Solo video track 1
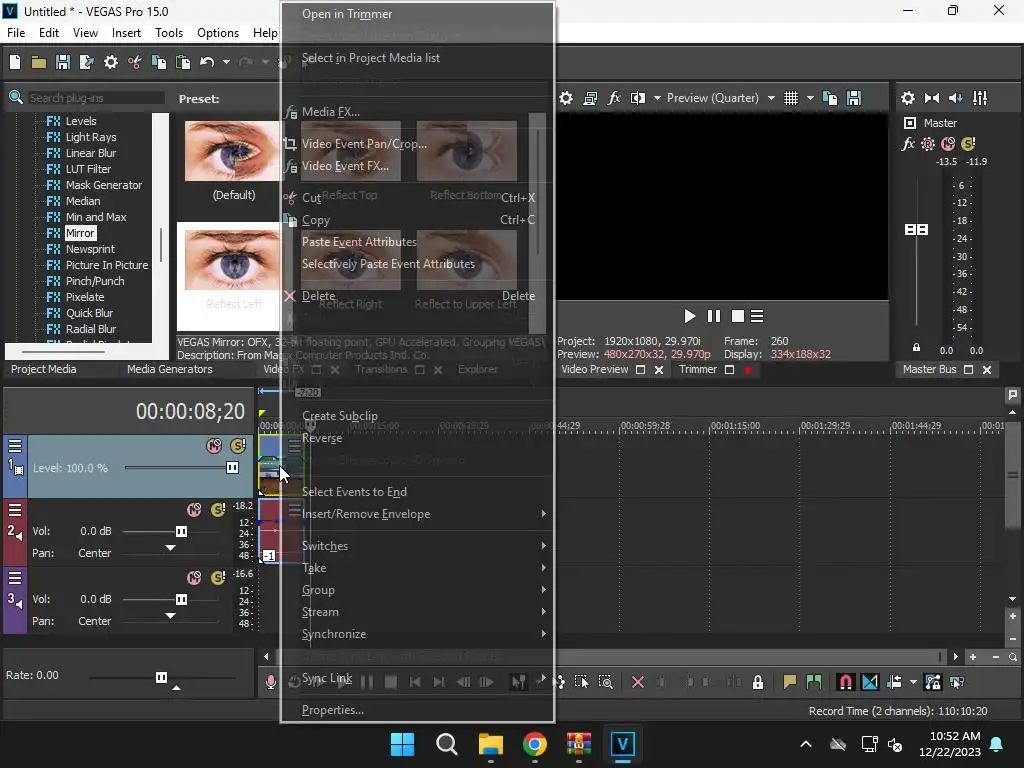The height and width of the screenshot is (768, 1024). click(238, 446)
